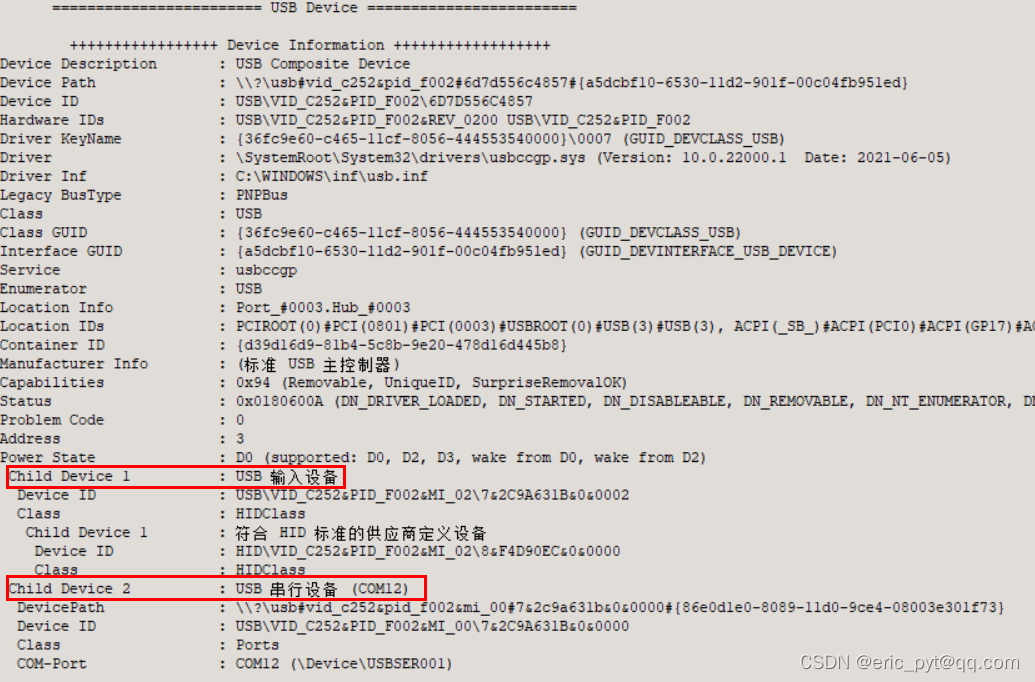Image resolution: width=1035 pixels, height=682 pixels.
Task: Select the Device Path value text
Action: (572, 83)
